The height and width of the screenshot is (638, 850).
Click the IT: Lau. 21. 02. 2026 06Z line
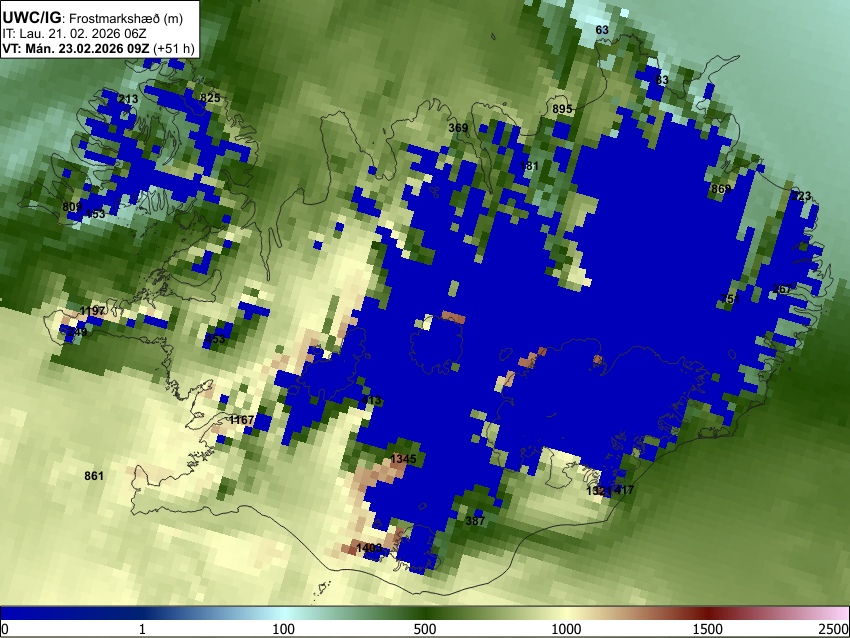tap(74, 34)
